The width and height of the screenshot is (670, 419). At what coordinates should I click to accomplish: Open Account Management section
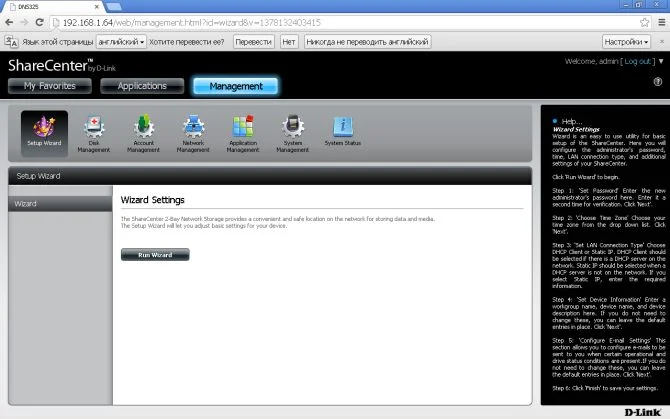pyautogui.click(x=143, y=134)
